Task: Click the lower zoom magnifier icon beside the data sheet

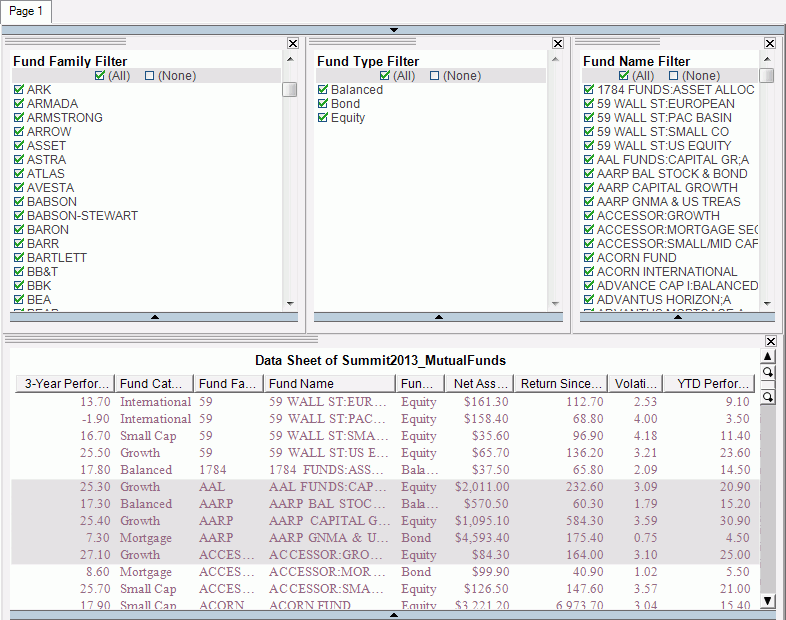Action: point(767,397)
